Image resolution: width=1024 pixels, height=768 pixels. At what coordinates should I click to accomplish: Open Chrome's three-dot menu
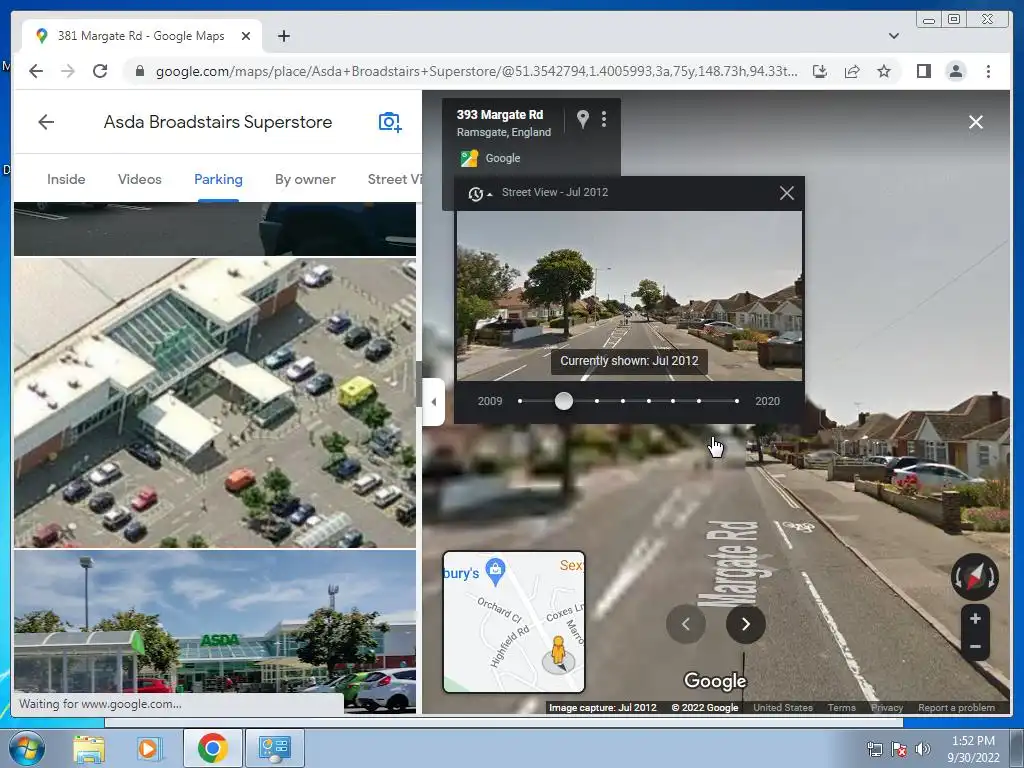click(988, 71)
